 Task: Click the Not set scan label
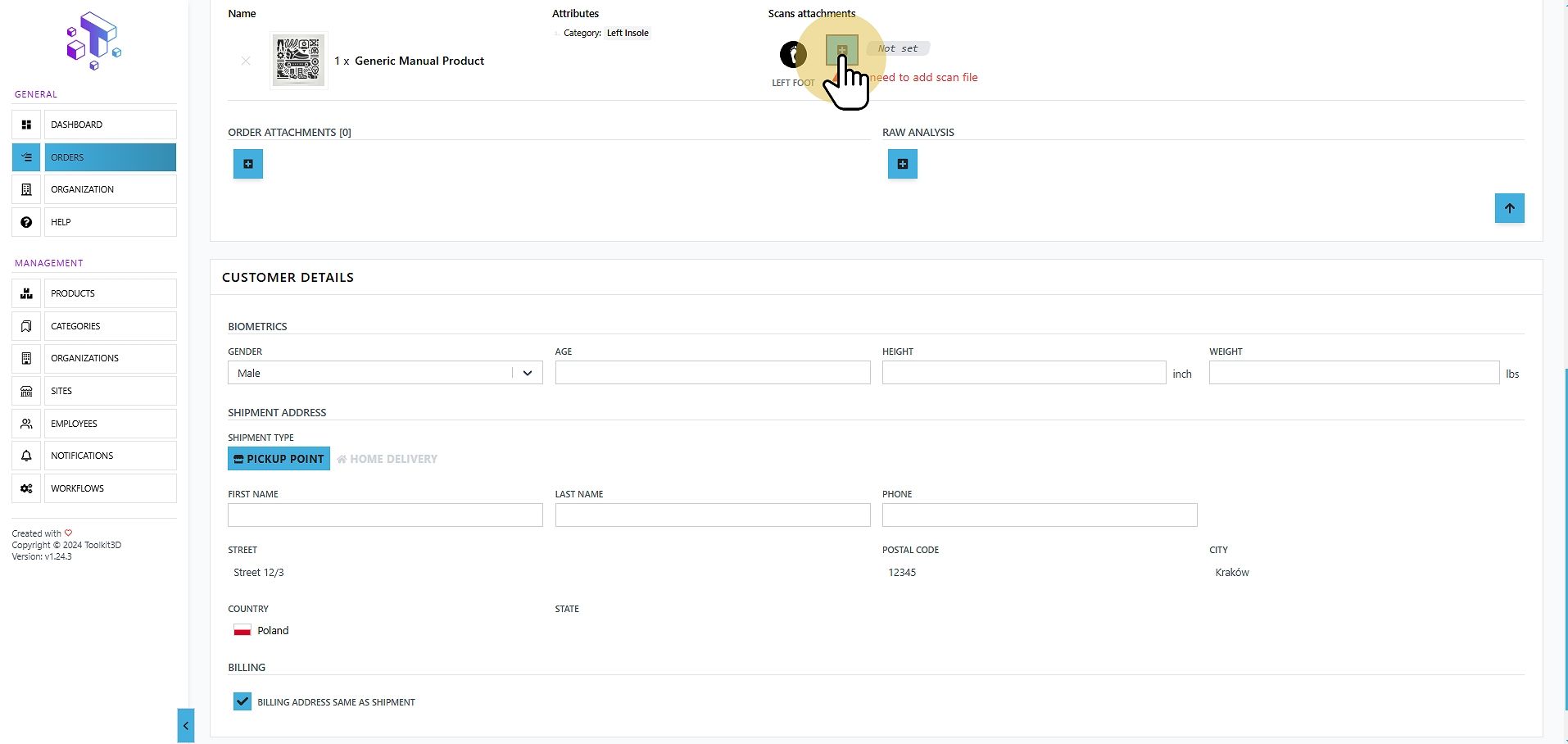point(898,48)
